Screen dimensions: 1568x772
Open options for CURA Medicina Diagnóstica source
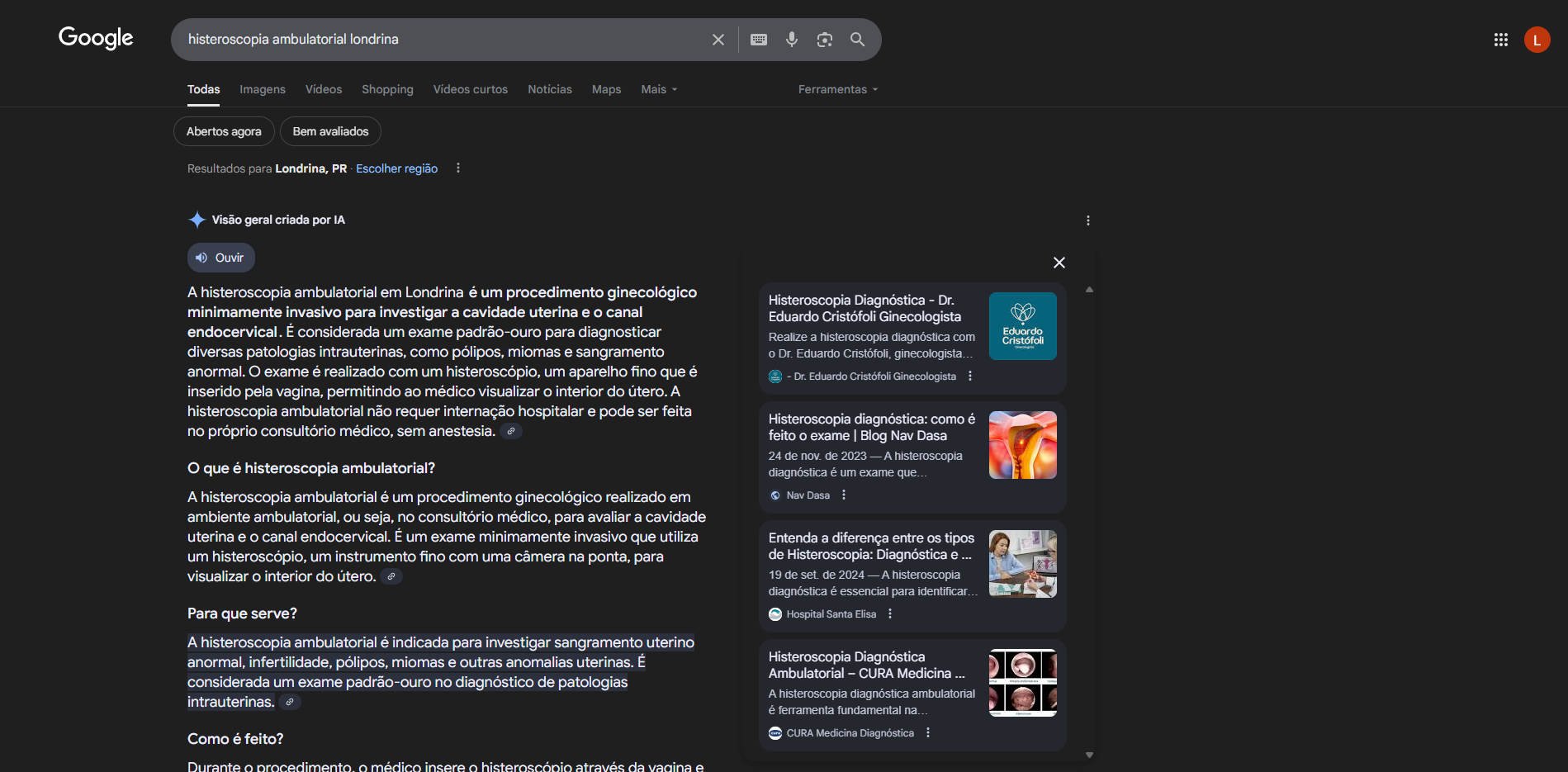pos(928,733)
